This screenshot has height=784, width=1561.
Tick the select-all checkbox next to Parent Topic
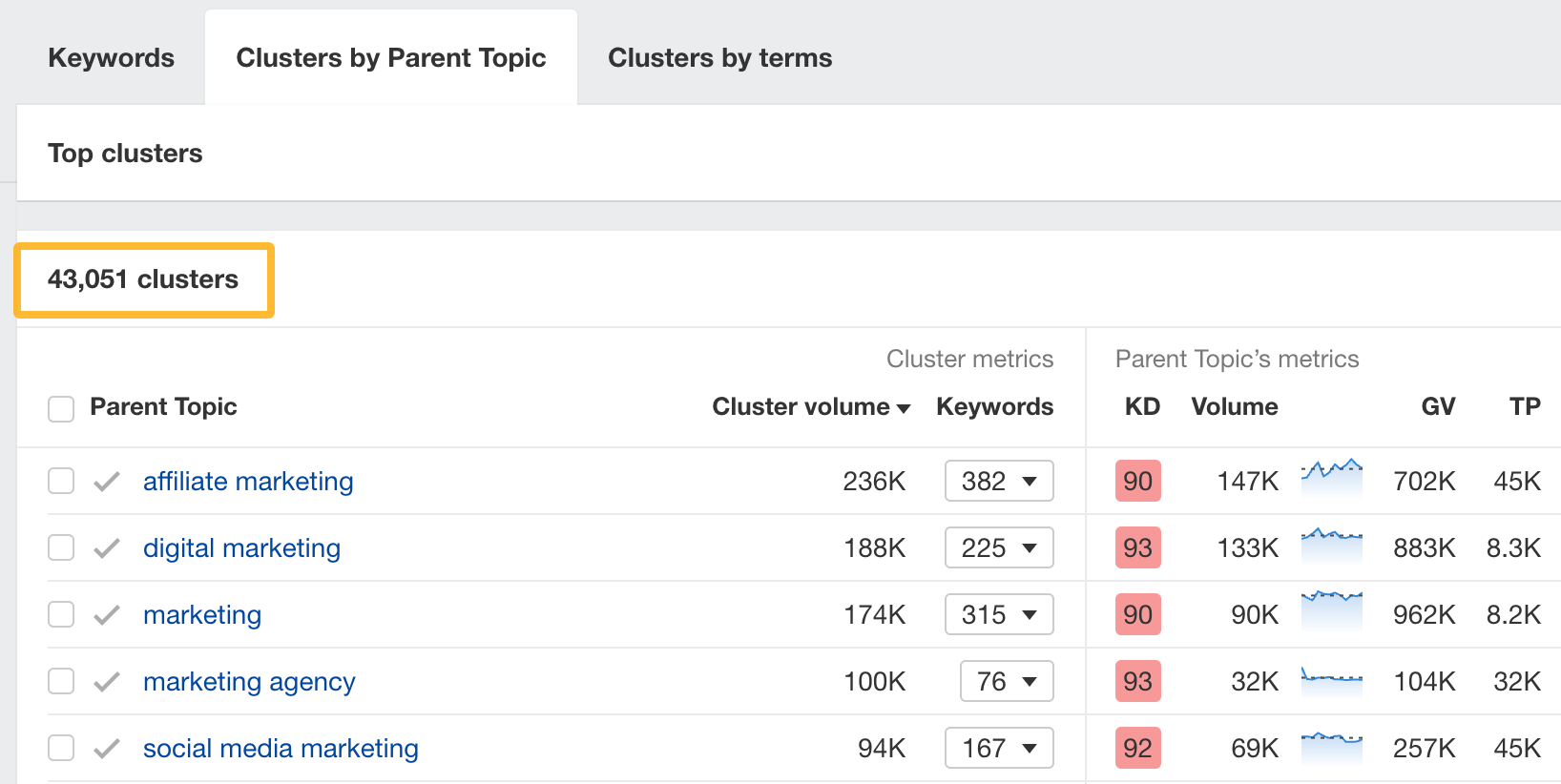coord(61,408)
